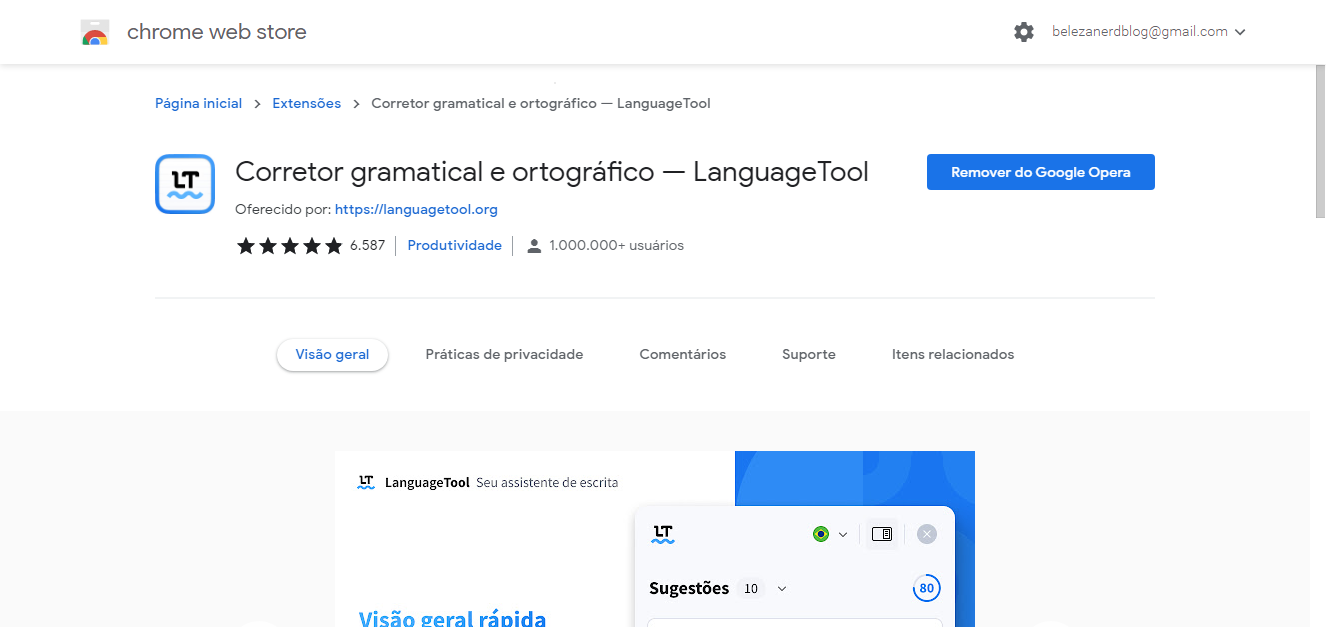This screenshot has height=627, width=1326.
Task: Open the Práticas de privacidade tab
Action: tap(504, 354)
